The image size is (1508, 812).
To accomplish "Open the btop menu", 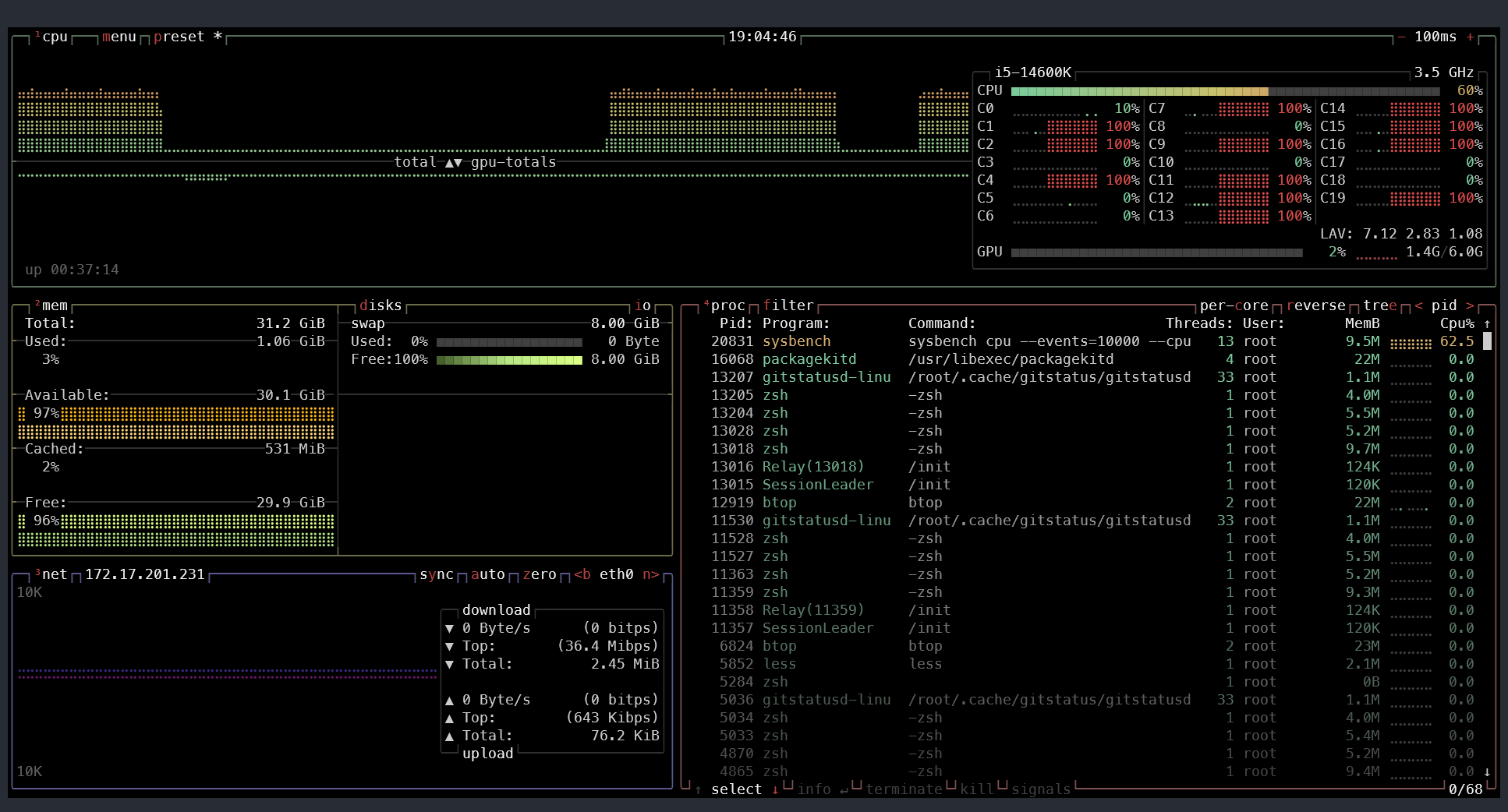I will [119, 37].
